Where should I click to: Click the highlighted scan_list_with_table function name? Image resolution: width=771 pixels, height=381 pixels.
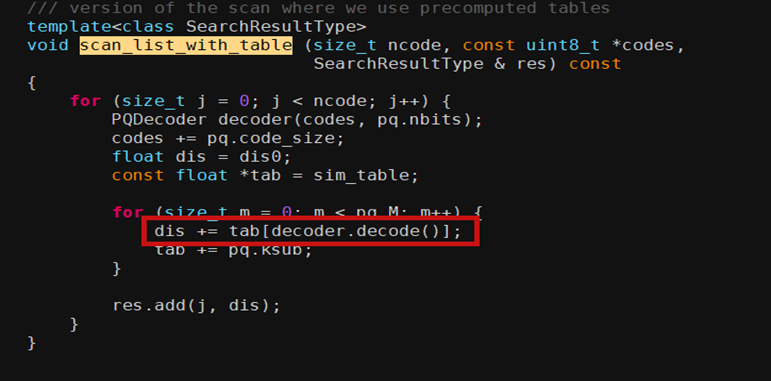[186, 45]
